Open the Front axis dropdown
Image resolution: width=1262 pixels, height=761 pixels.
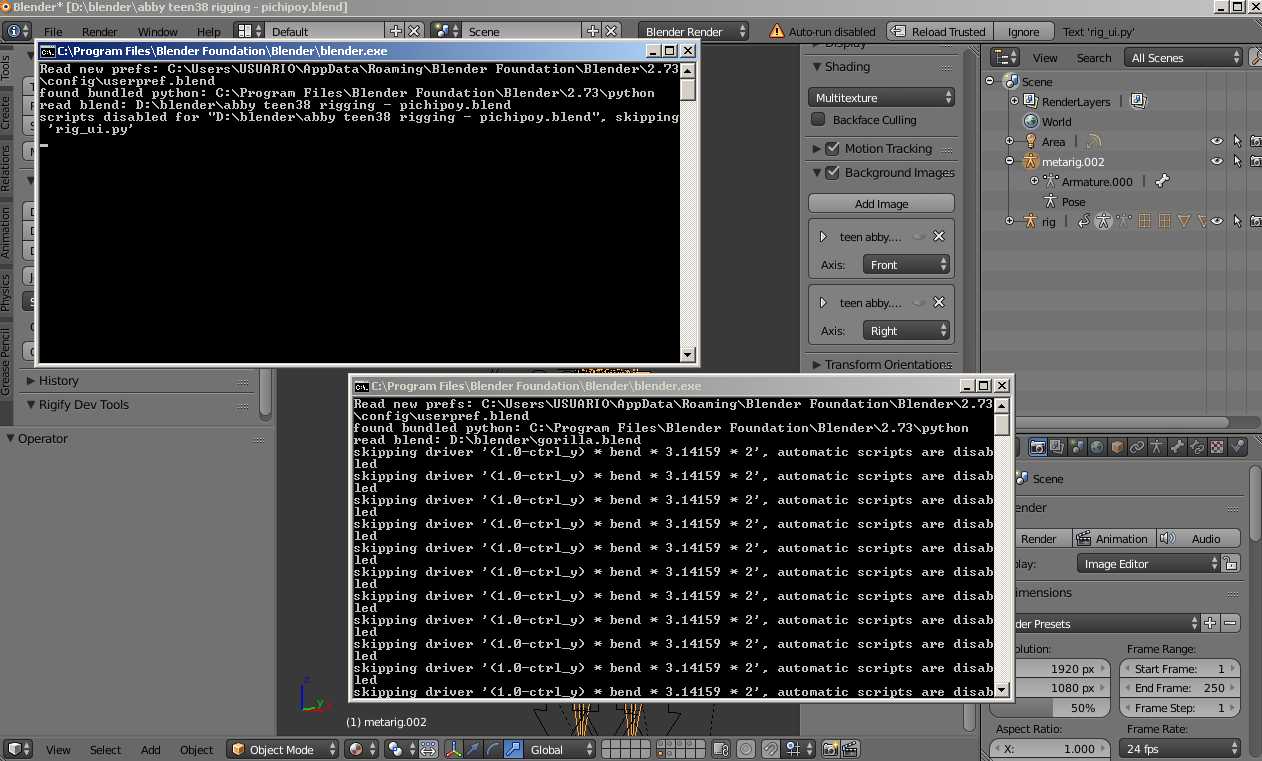coord(906,265)
